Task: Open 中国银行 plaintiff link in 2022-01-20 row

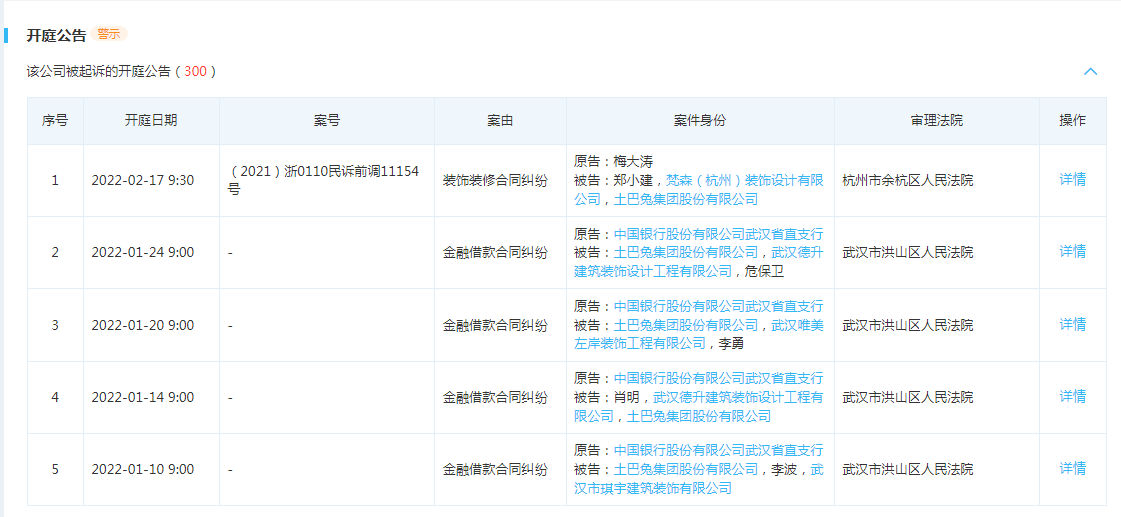Action: tap(718, 306)
